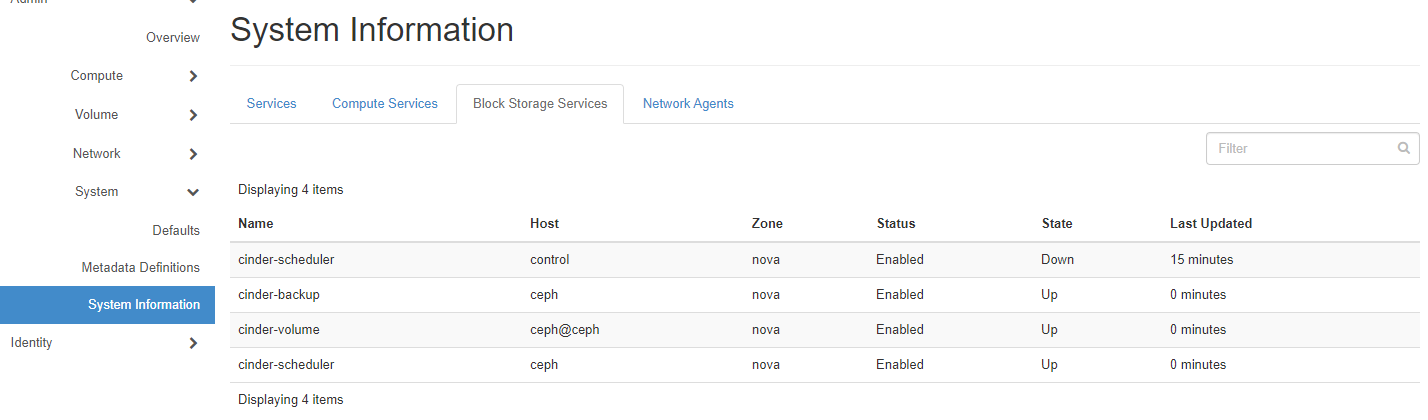Sort table by Name column header
Viewport: 1428px width, 420px height.
point(256,224)
